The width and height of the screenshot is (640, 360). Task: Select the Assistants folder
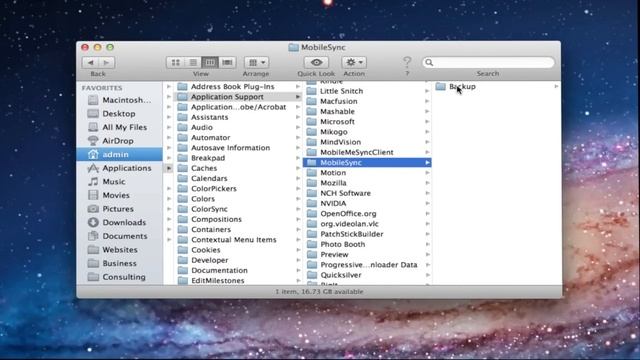238,117
